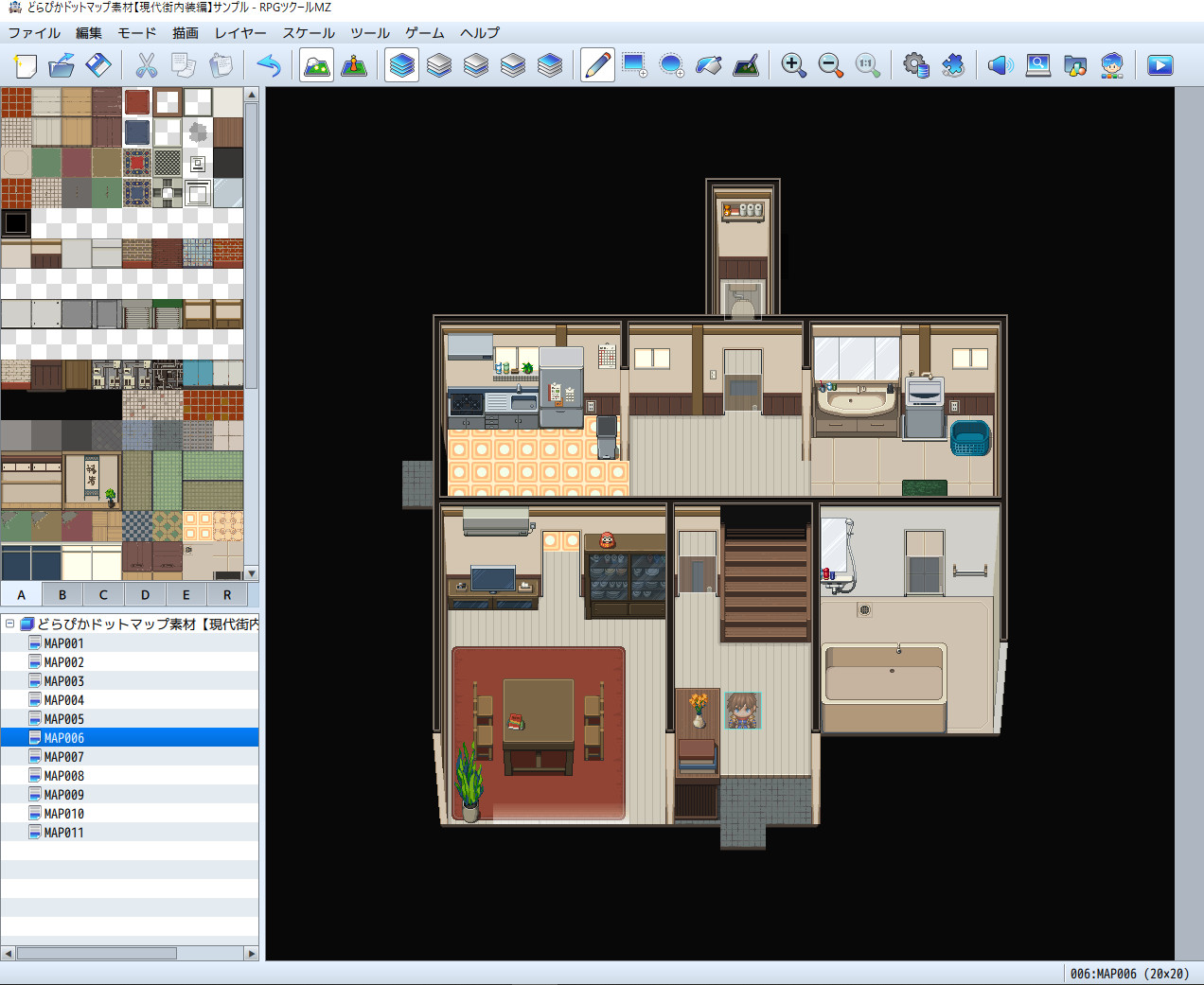Open the character generator
Screen dimensions: 1204x985
pyautogui.click(x=1112, y=64)
